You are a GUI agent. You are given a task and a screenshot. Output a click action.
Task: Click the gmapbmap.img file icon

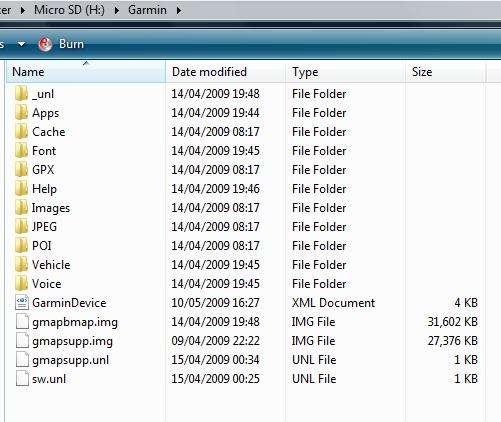22,322
